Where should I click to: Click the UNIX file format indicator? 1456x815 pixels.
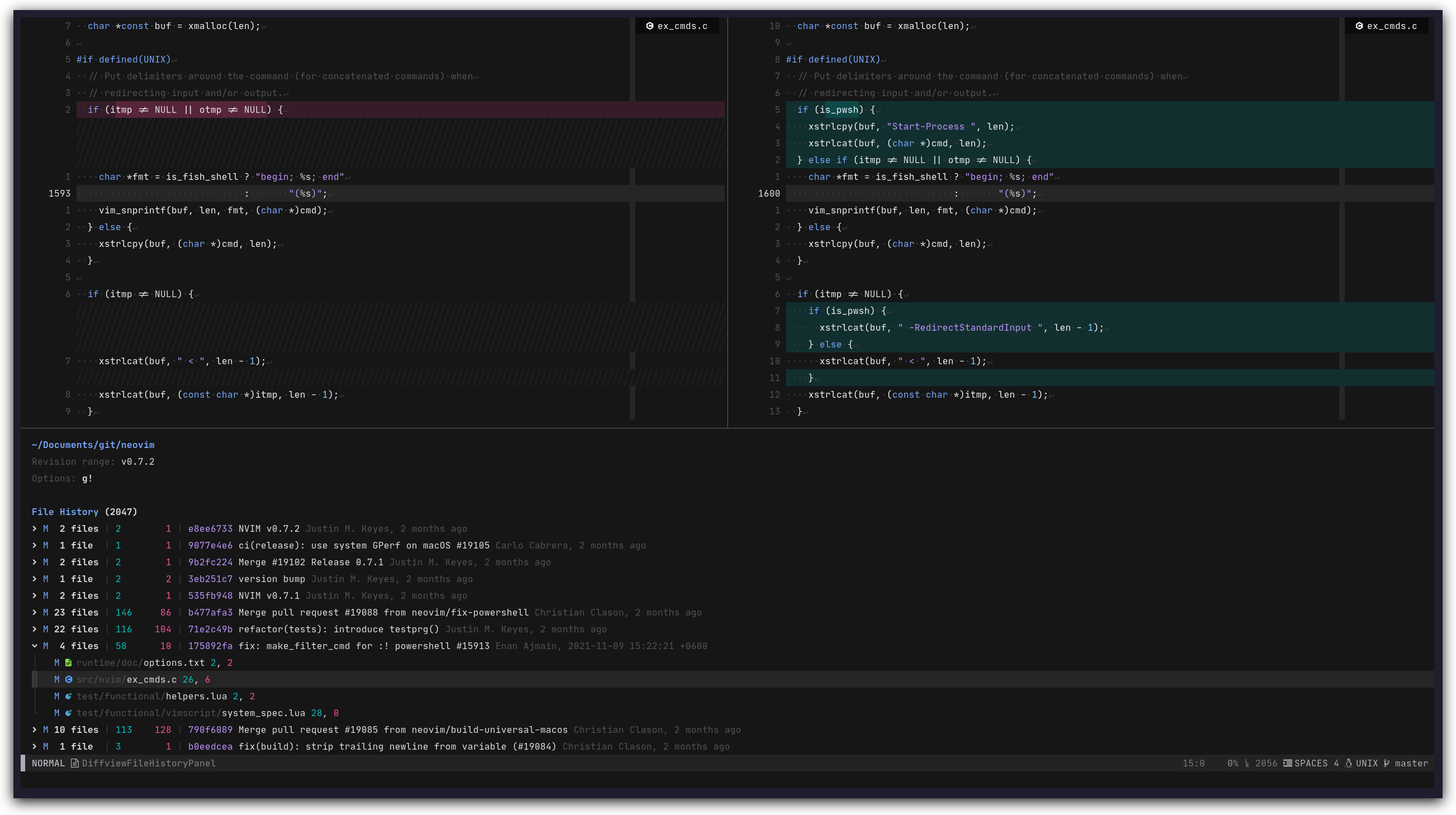pos(1367,763)
